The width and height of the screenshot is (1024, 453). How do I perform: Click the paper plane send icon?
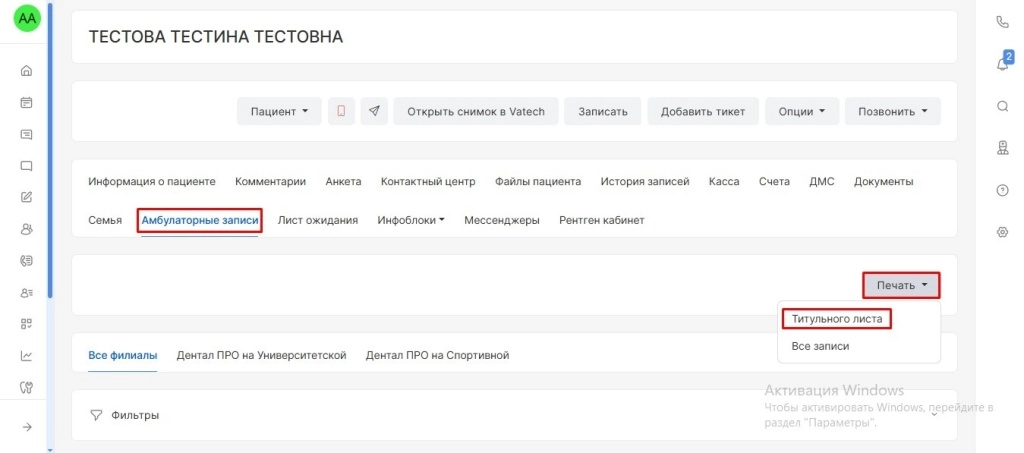point(374,111)
